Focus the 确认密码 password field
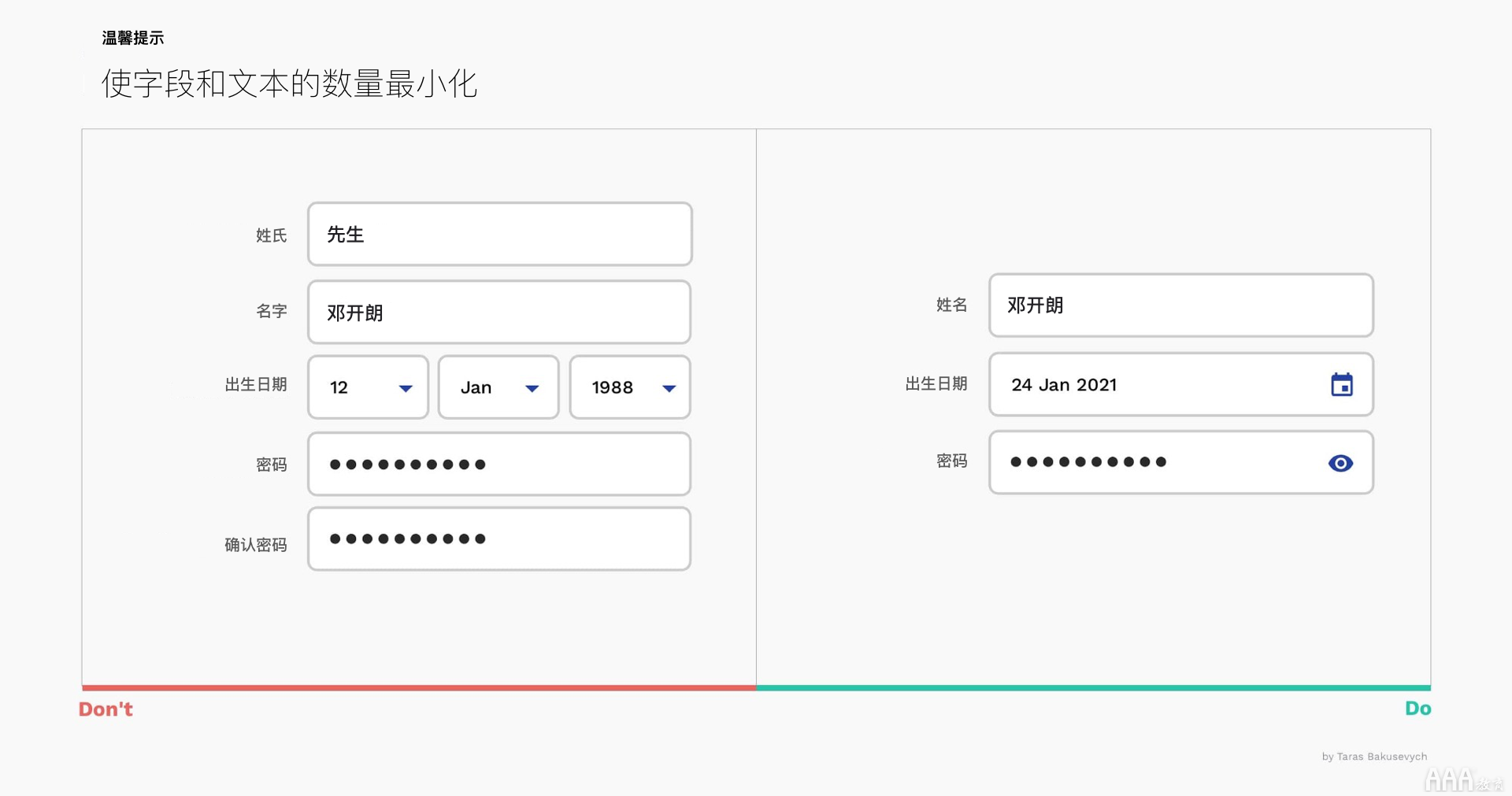This screenshot has width=1512, height=796. 499,539
